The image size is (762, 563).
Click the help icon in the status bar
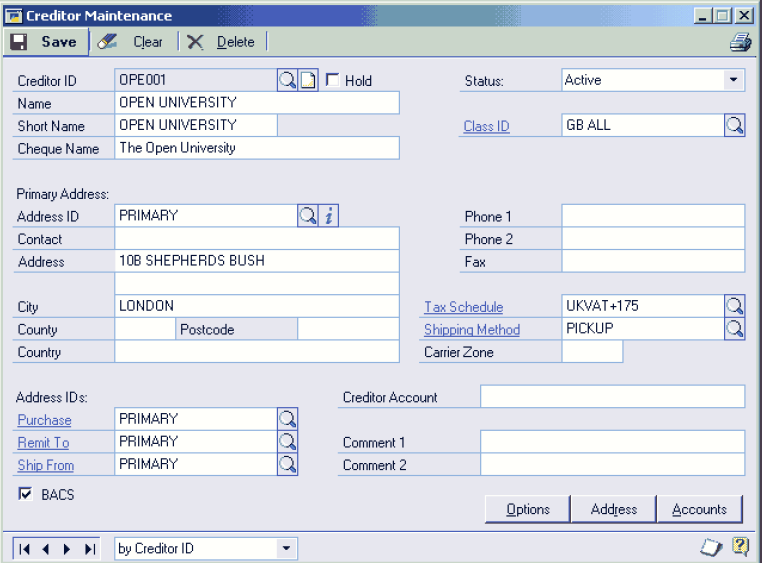(740, 546)
